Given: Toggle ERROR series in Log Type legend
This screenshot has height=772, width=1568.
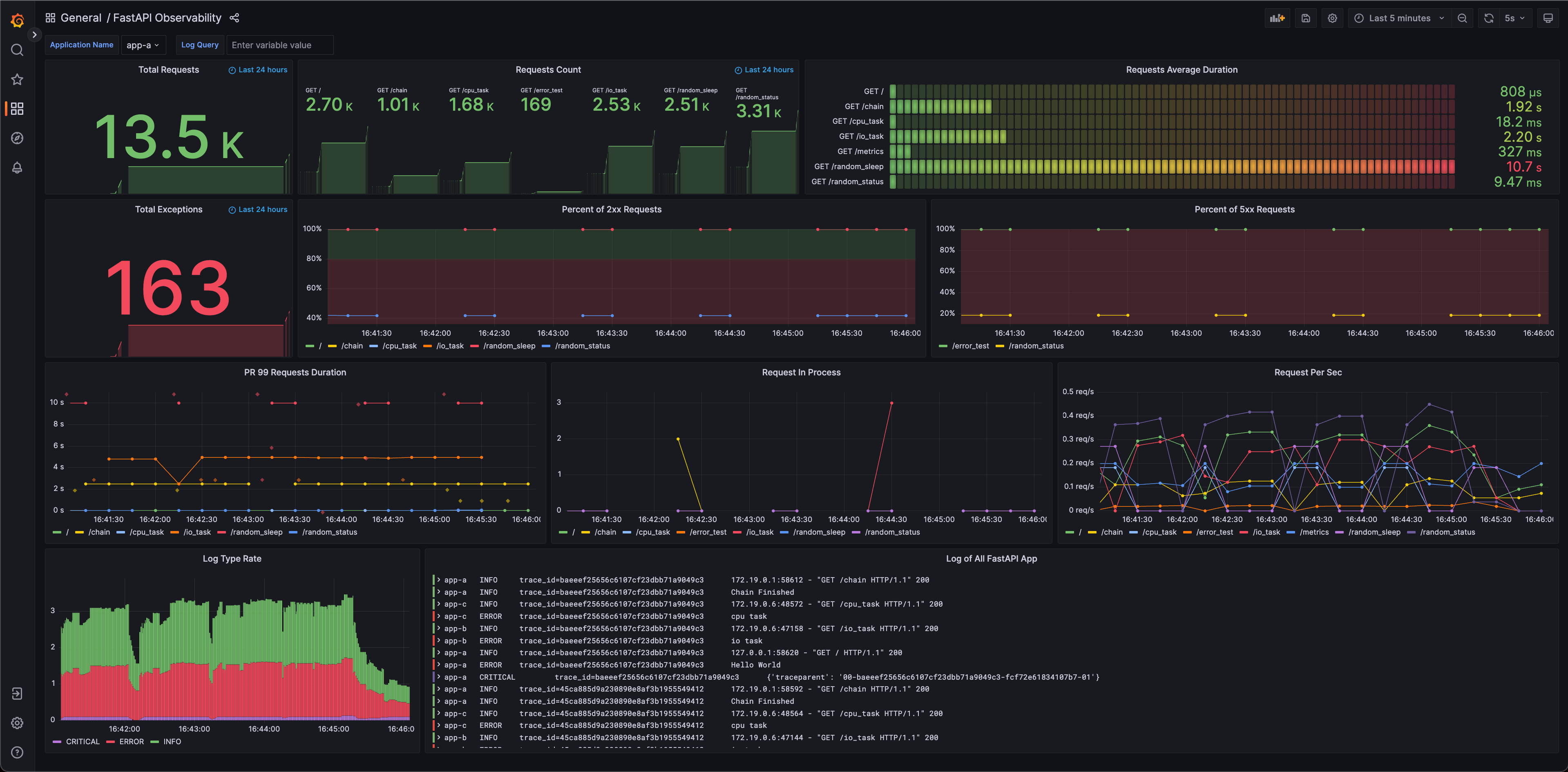Looking at the screenshot, I should (132, 742).
